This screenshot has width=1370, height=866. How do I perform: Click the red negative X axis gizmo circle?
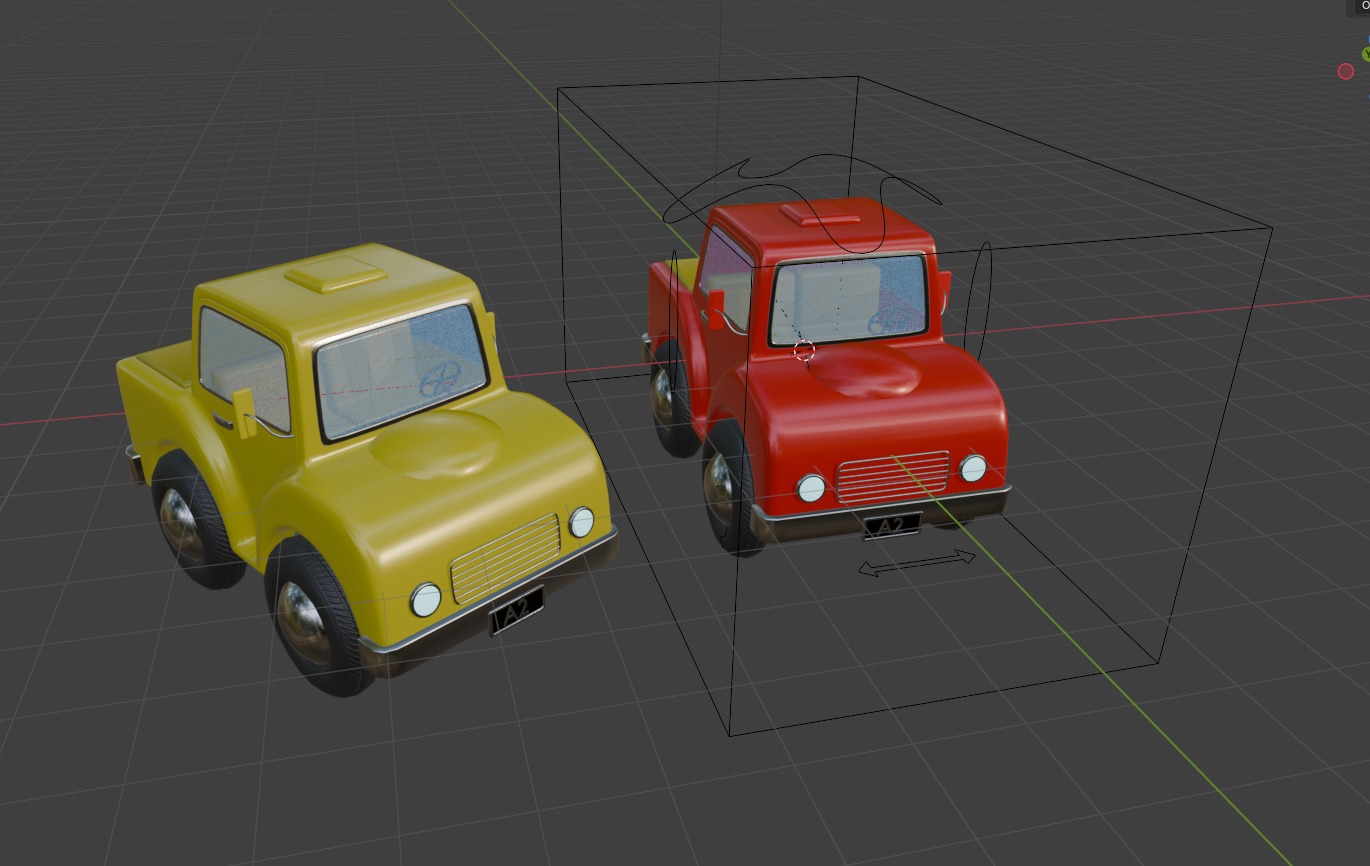pos(1346,71)
